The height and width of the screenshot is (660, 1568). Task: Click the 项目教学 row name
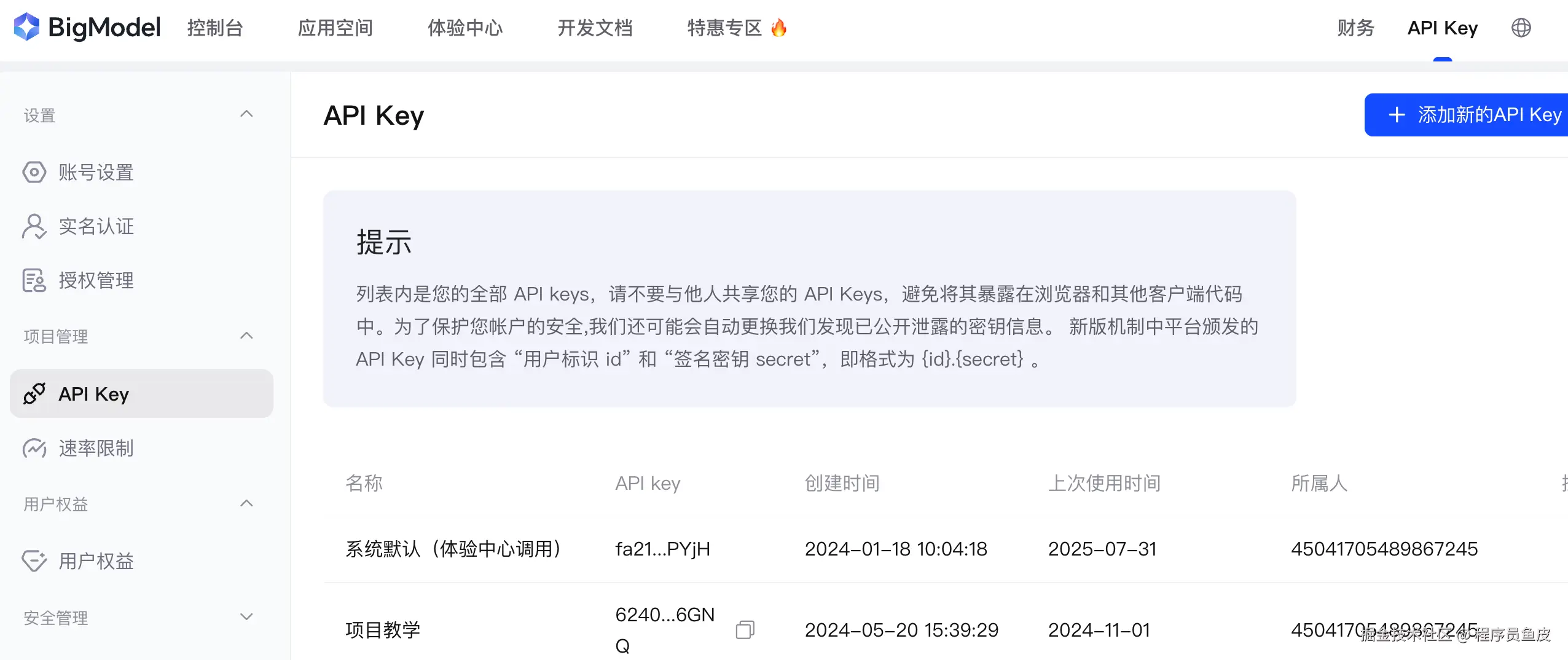coord(383,630)
